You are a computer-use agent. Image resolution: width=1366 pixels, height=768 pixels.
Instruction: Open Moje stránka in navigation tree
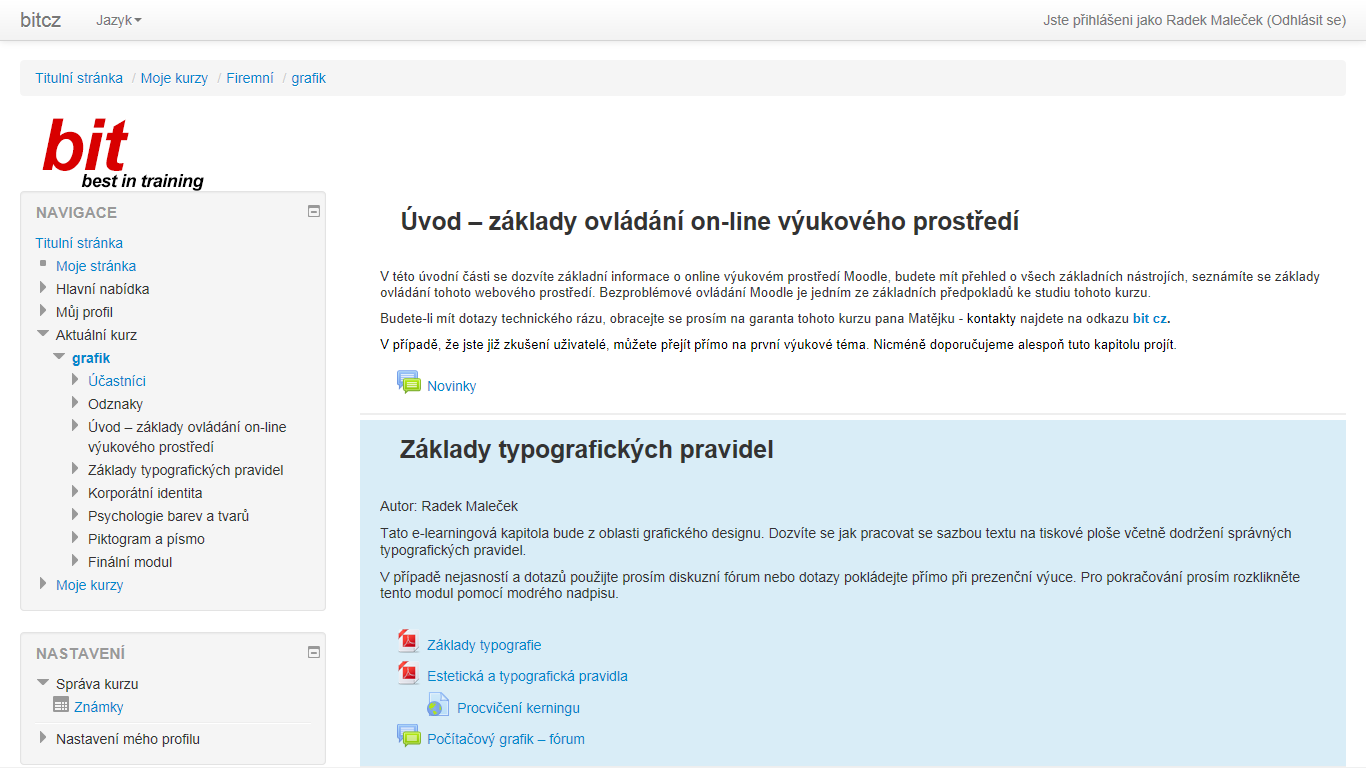[x=96, y=266]
